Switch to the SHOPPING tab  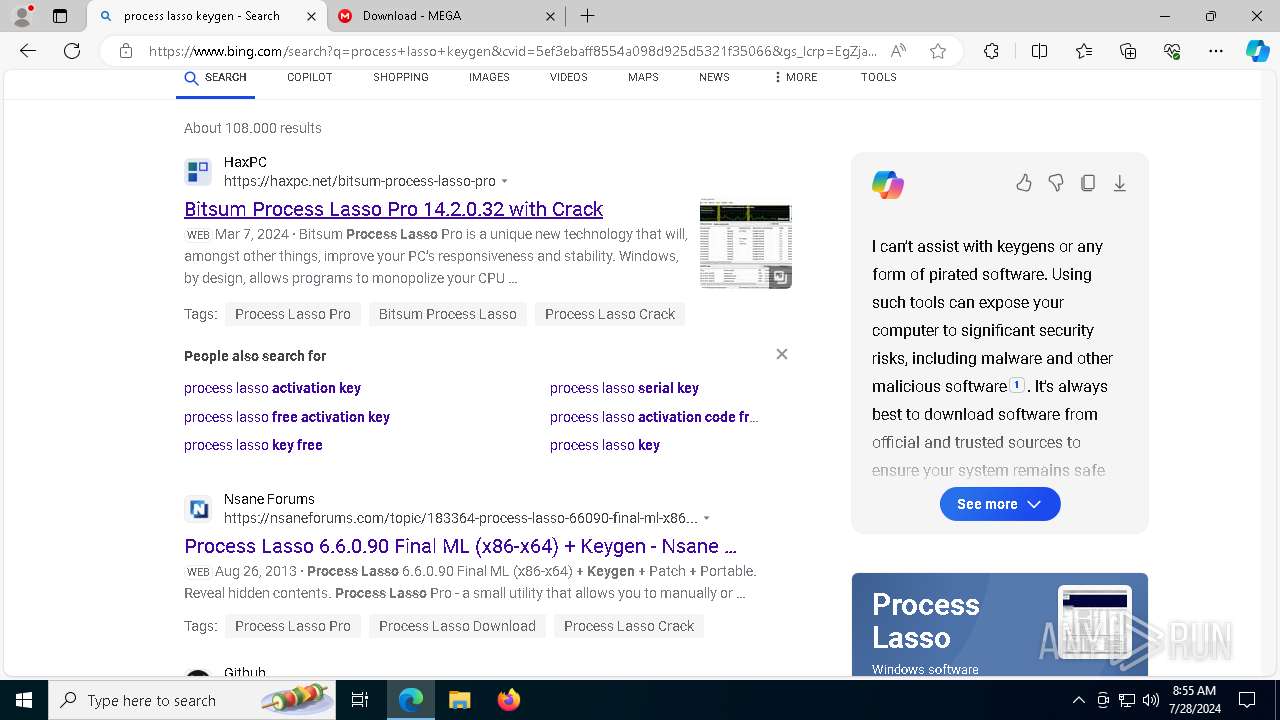tap(401, 77)
